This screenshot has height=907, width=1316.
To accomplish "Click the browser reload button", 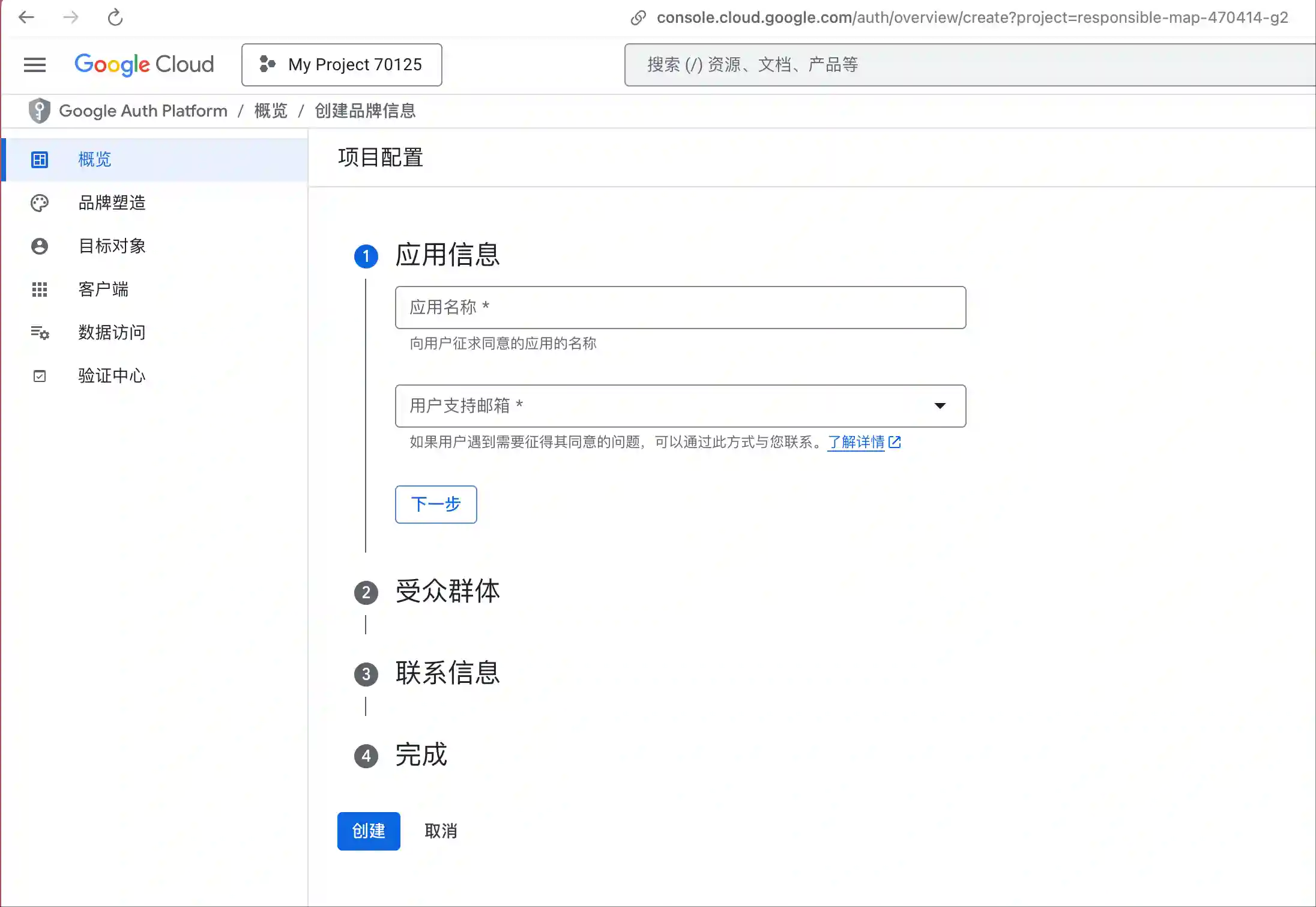I will [x=115, y=17].
